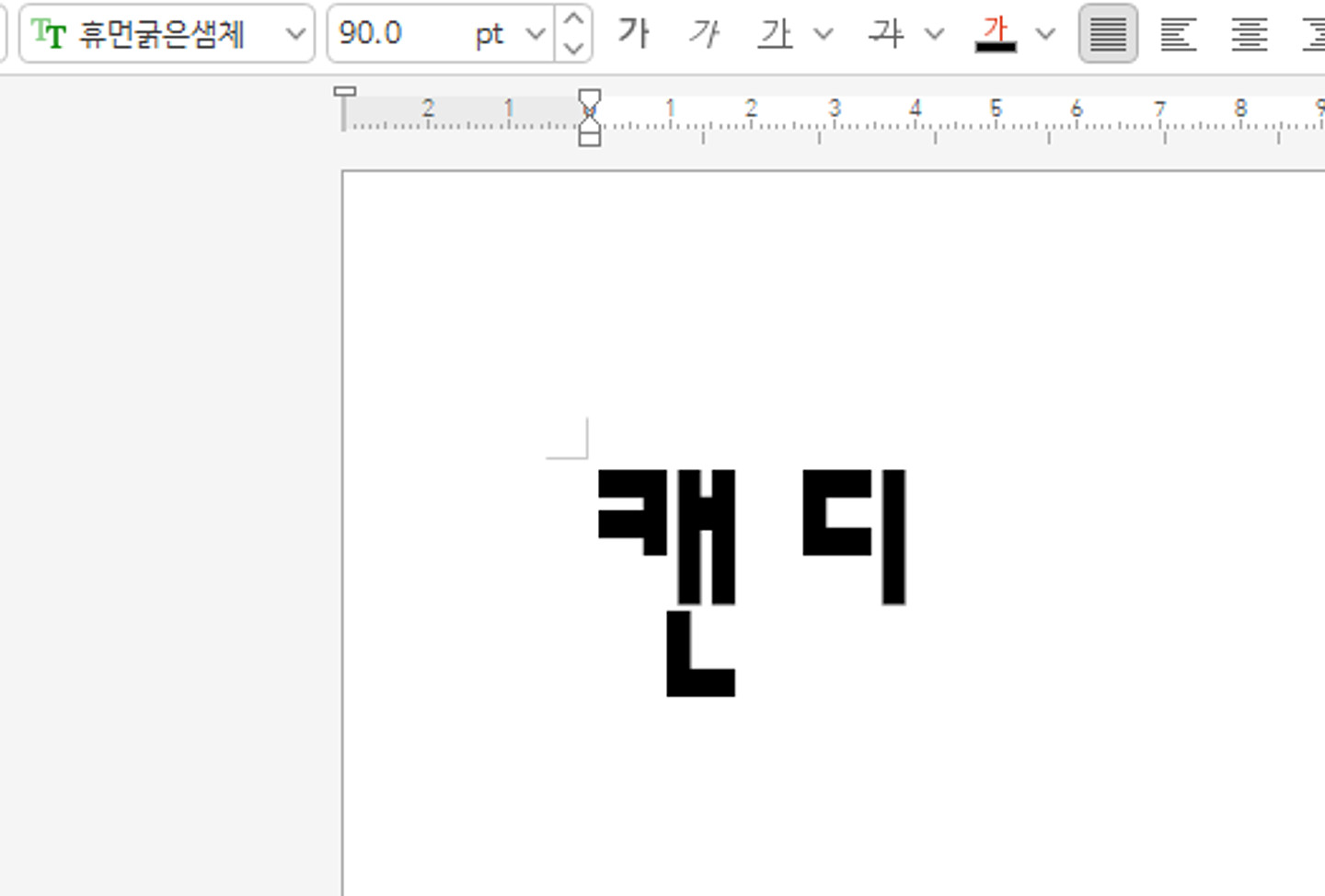Click the font color 가 icon
Image resolution: width=1325 pixels, height=896 pixels.
coord(996,34)
